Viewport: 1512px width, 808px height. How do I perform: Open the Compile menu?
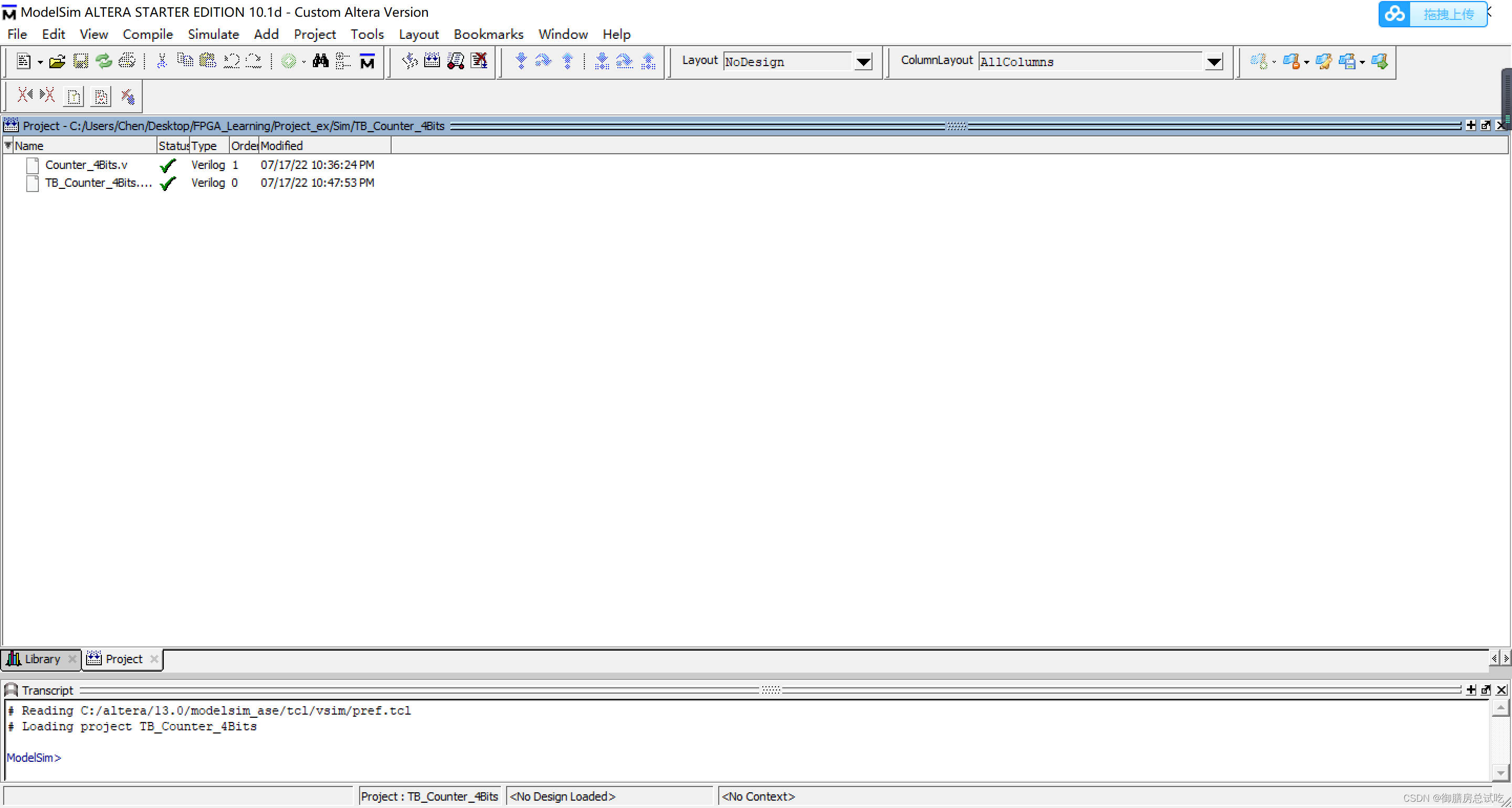[x=148, y=34]
